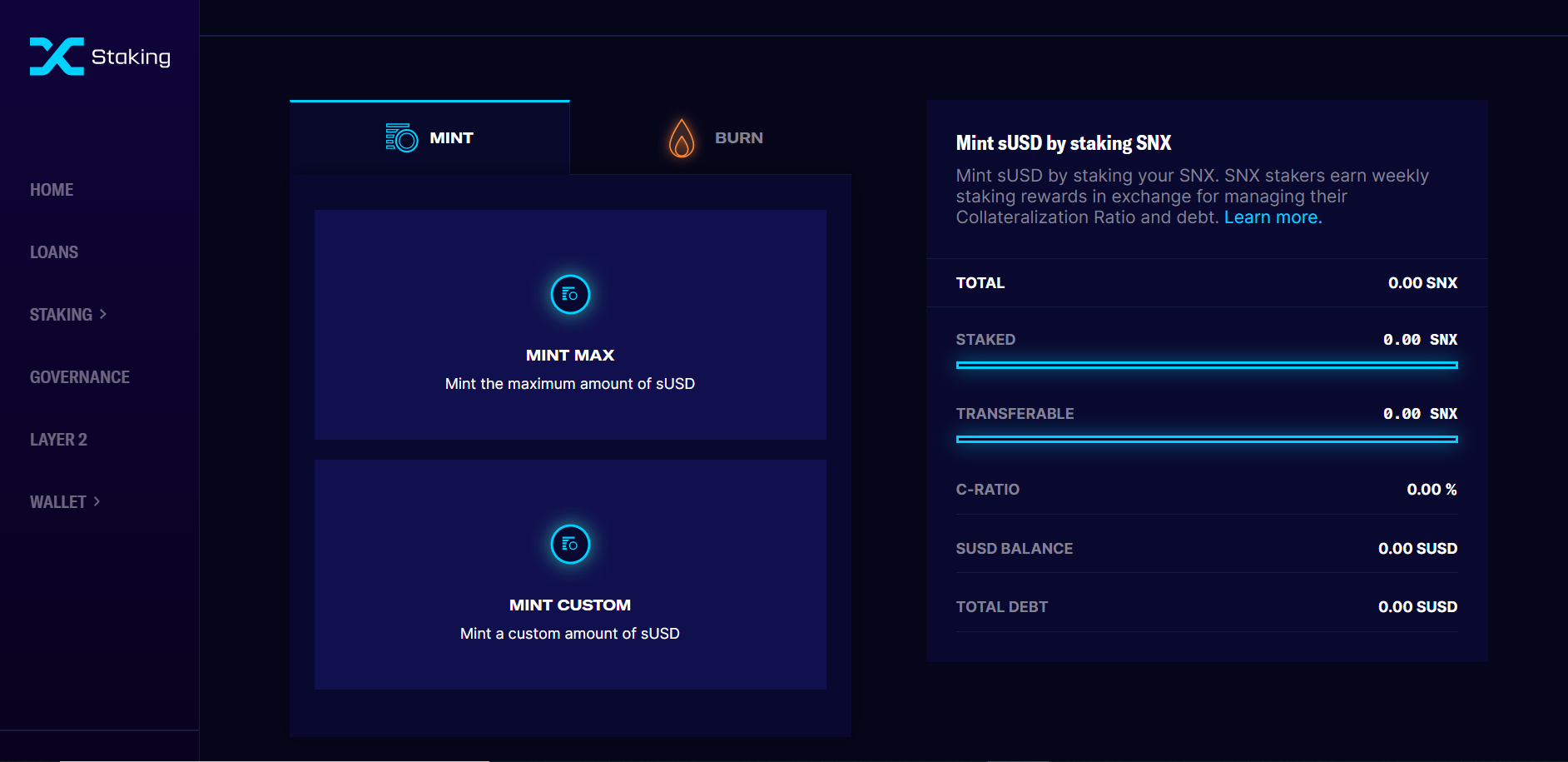Click the circular icon above Mint Custom

click(570, 544)
